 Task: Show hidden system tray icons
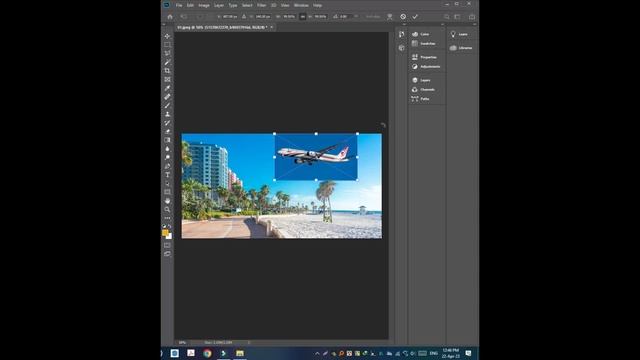click(317, 353)
